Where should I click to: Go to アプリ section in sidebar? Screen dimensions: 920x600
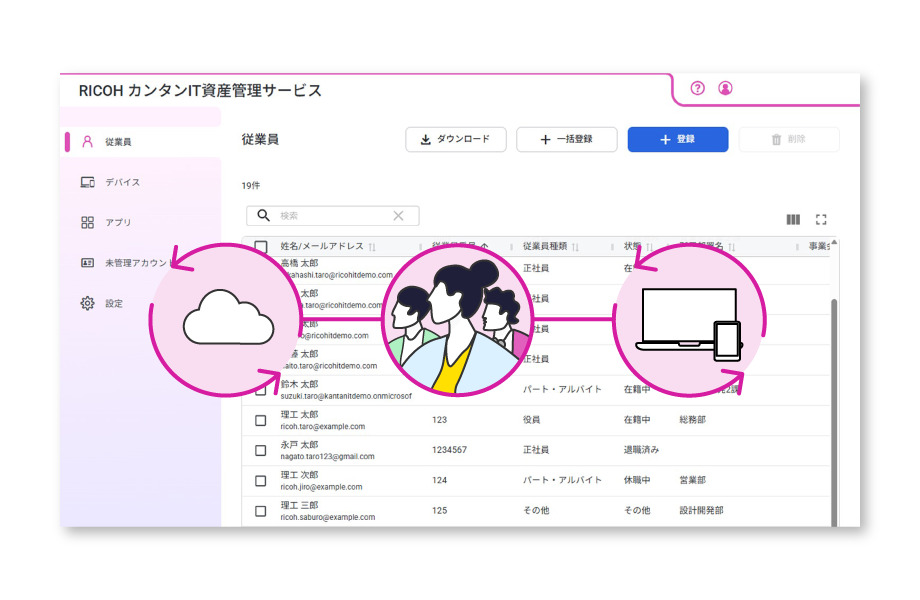[118, 222]
